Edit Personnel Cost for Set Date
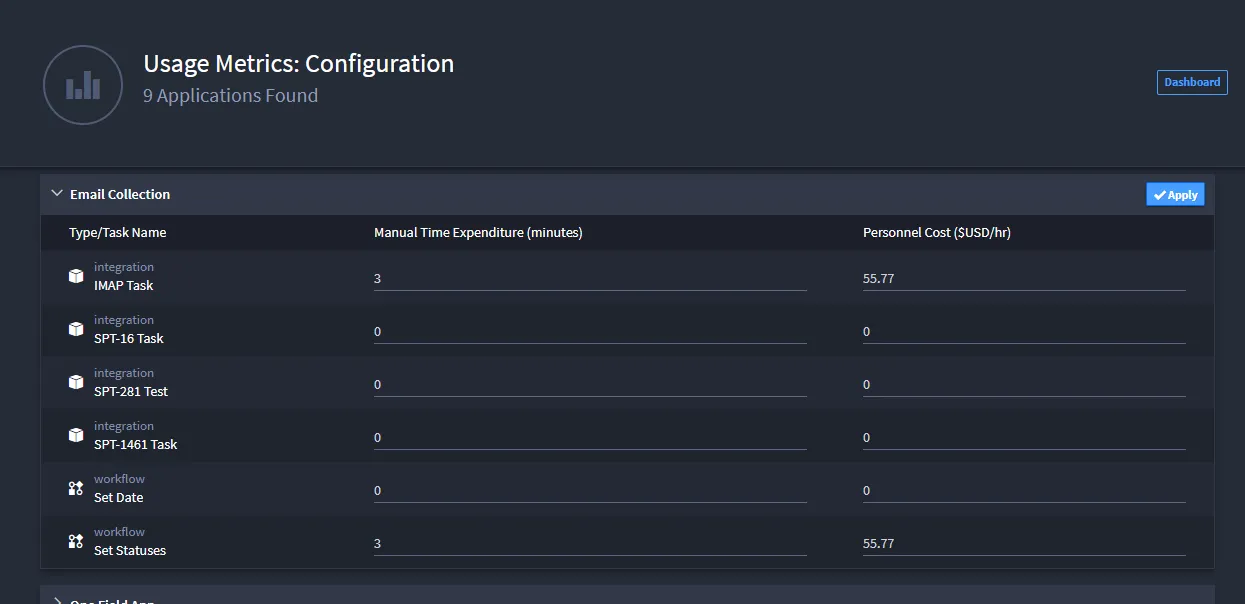Screen dimensions: 1245x604 click(x=1024, y=490)
